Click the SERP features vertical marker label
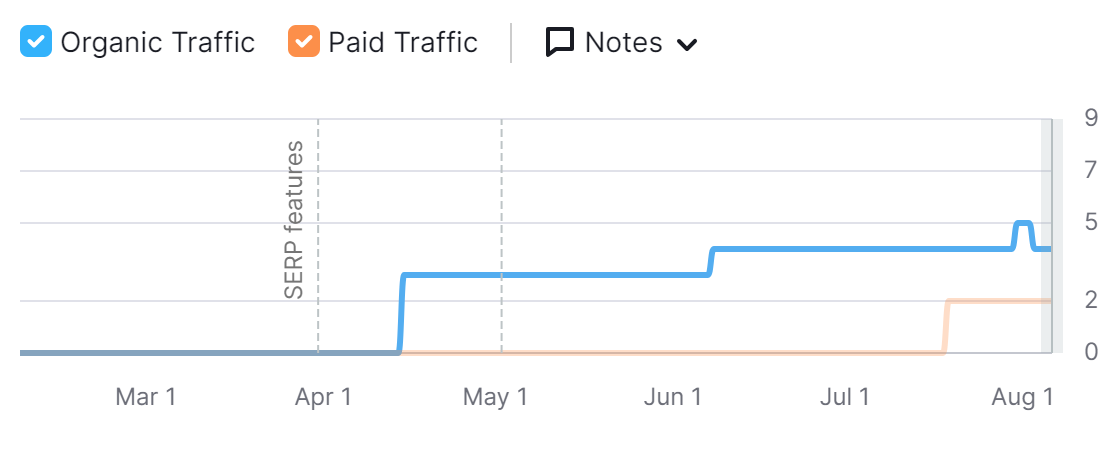The width and height of the screenshot is (1102, 452). [294, 221]
